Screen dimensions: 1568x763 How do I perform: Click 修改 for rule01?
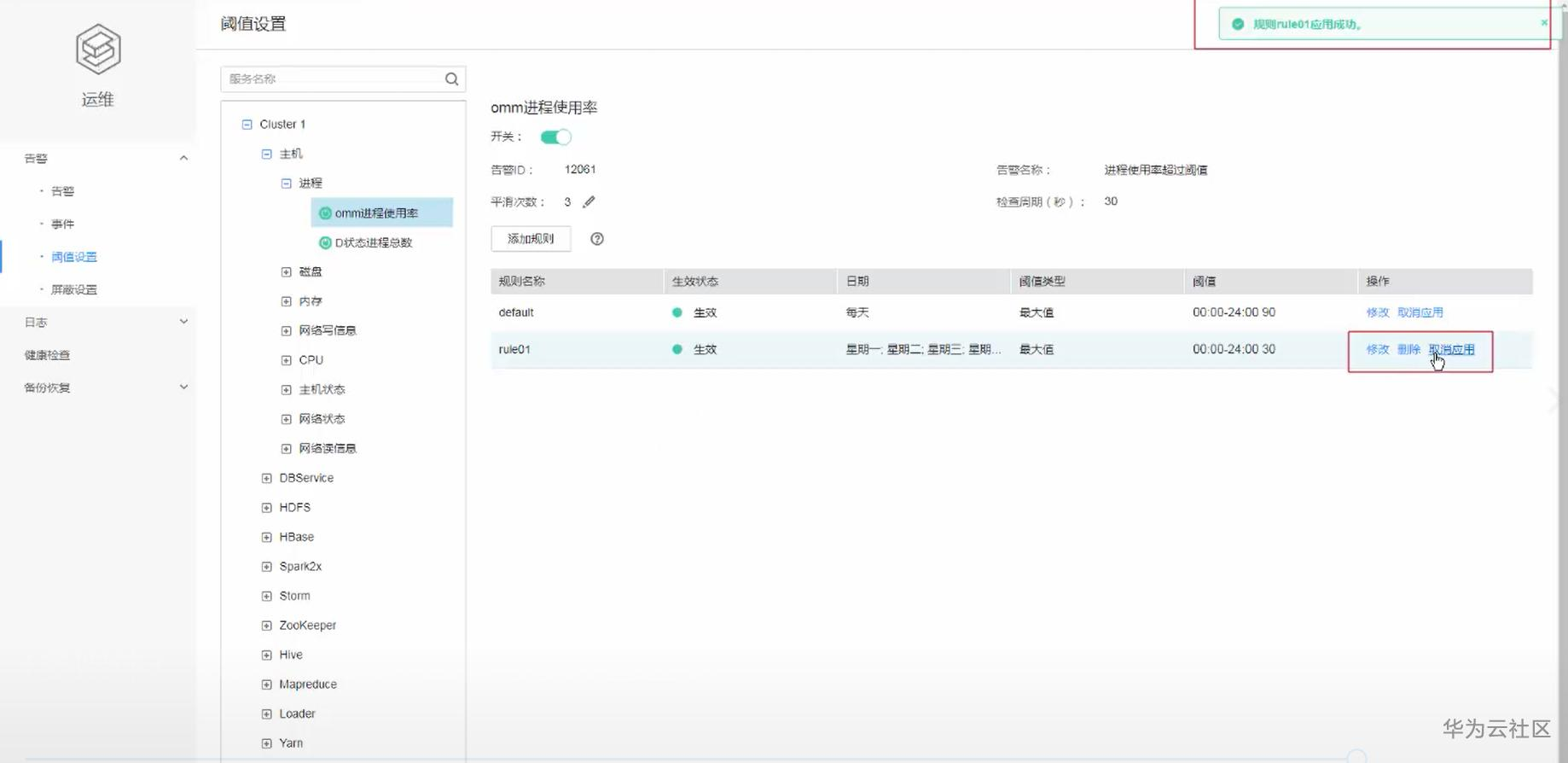(x=1378, y=349)
